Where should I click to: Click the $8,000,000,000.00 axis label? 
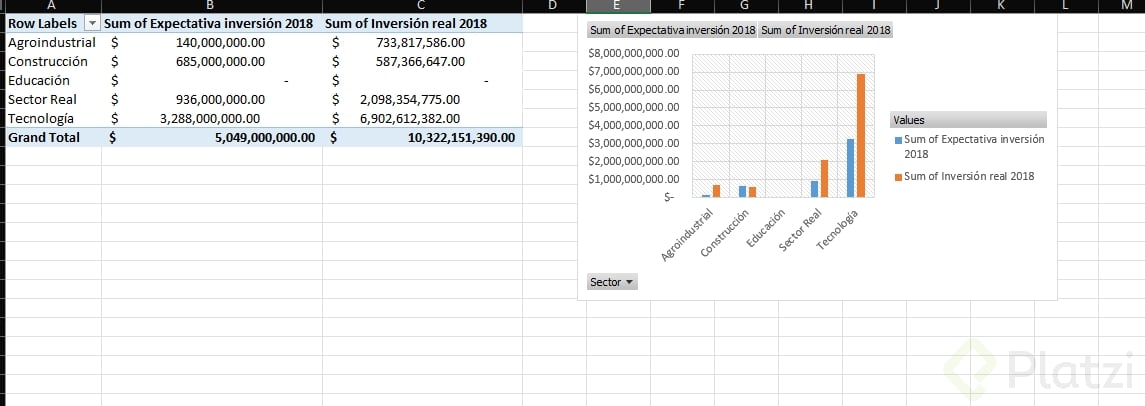(633, 53)
